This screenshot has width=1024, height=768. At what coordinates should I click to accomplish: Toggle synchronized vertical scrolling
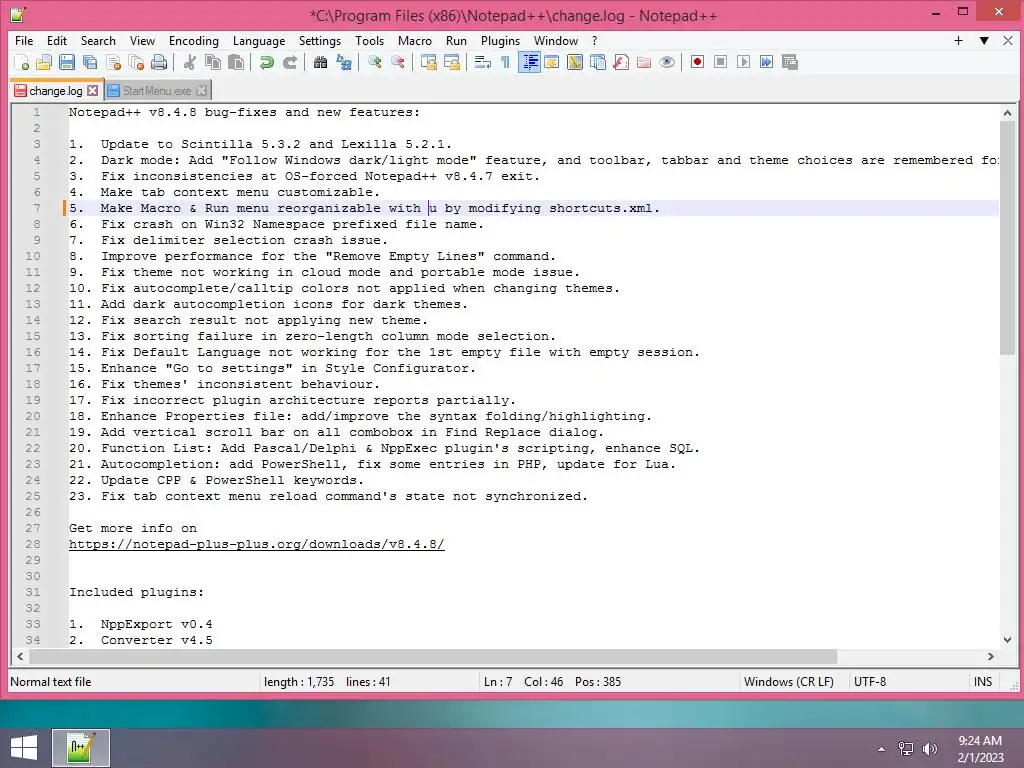click(428, 62)
